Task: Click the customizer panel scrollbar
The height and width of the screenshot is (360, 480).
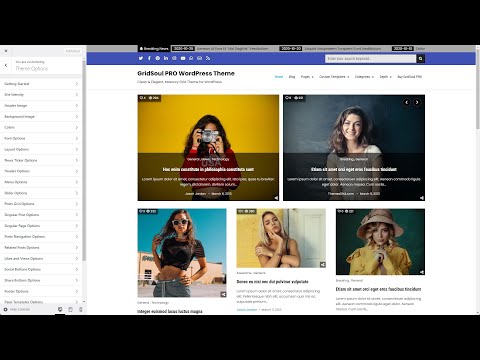Action: 84,160
